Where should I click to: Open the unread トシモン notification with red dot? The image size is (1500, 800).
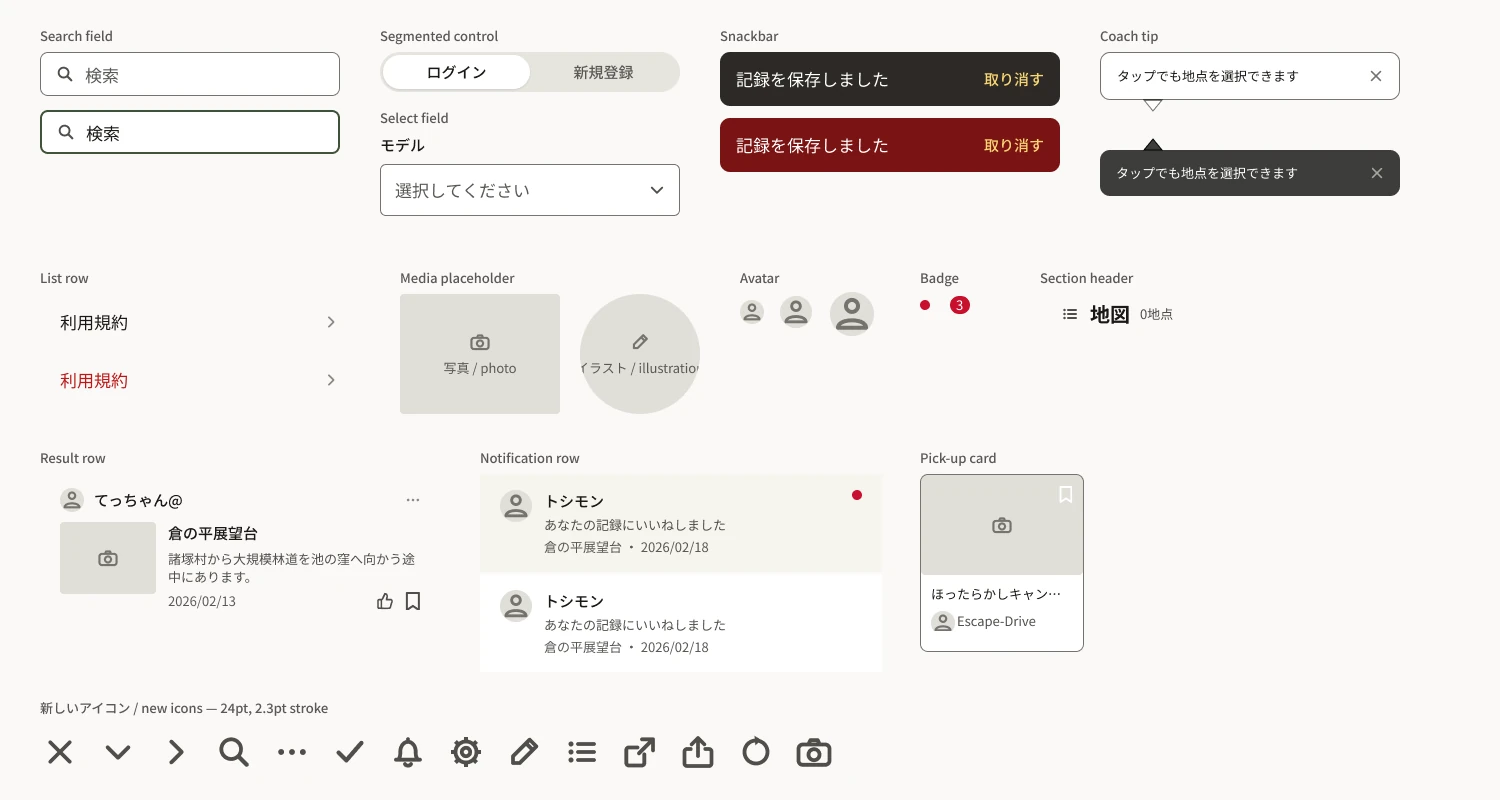pos(681,524)
